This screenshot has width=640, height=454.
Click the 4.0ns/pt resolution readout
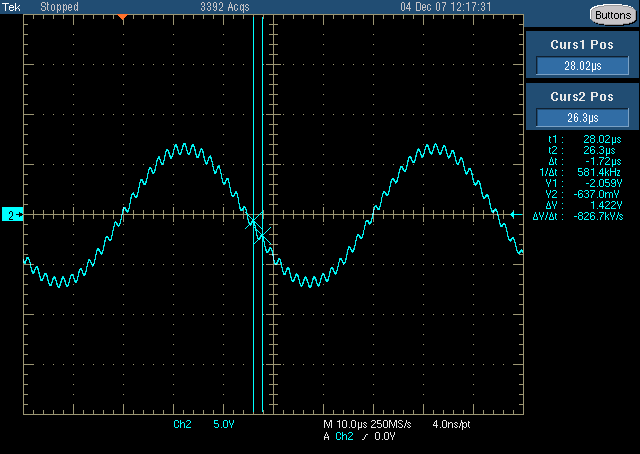(x=451, y=425)
